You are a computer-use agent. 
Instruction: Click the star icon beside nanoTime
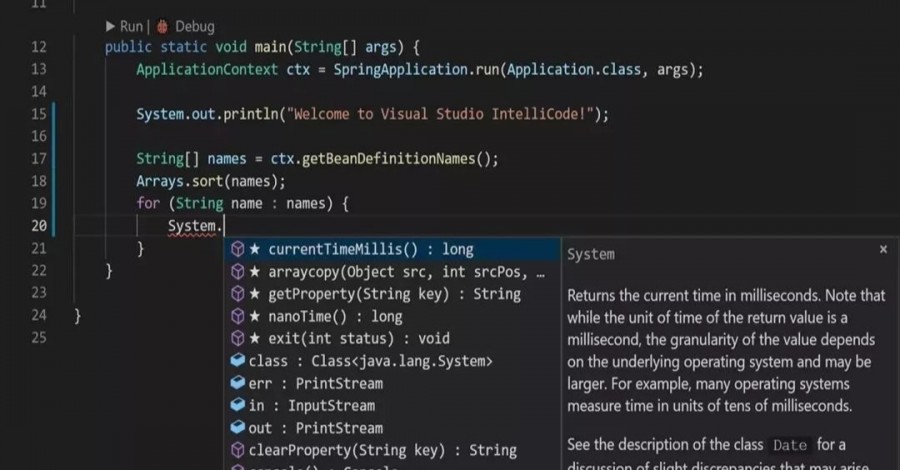(x=255, y=316)
